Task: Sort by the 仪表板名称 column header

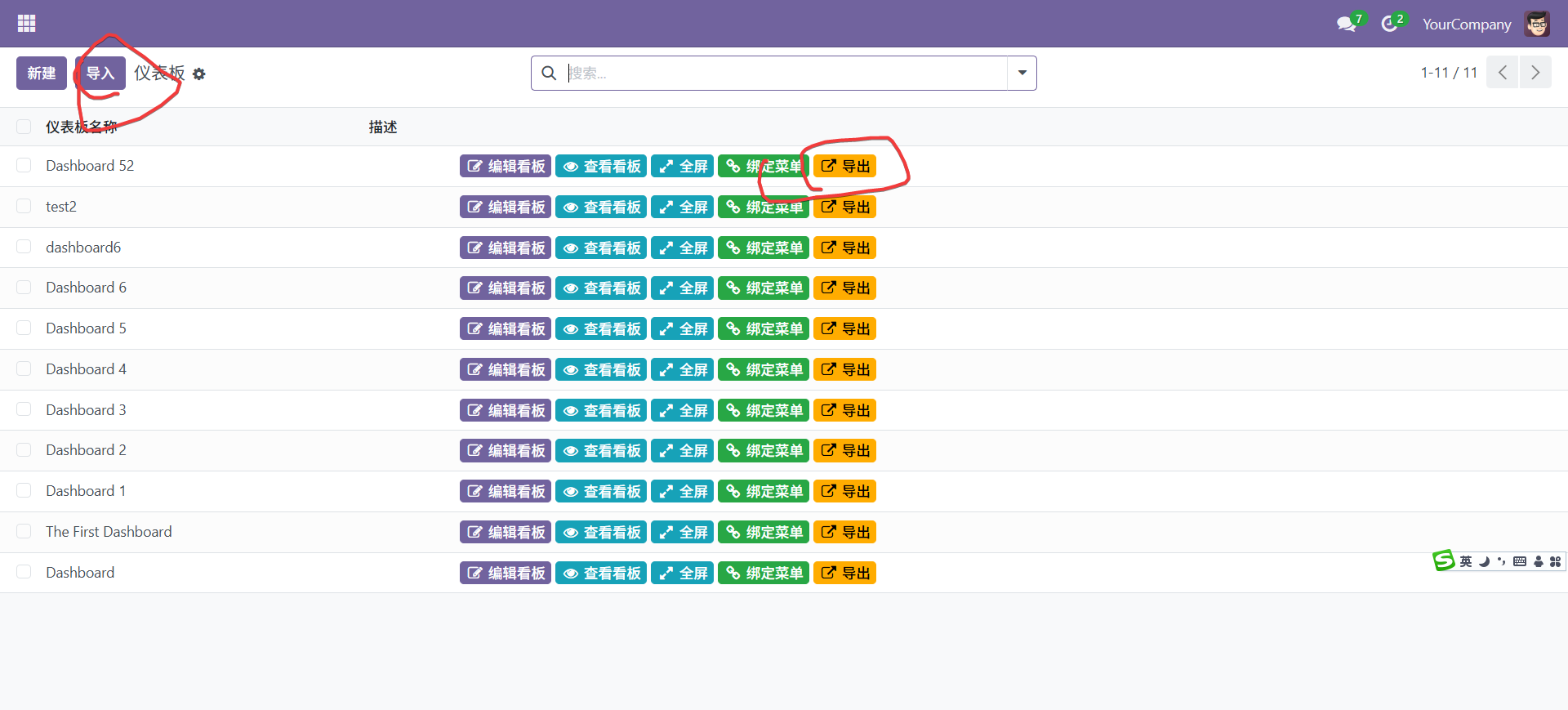Action: point(82,127)
